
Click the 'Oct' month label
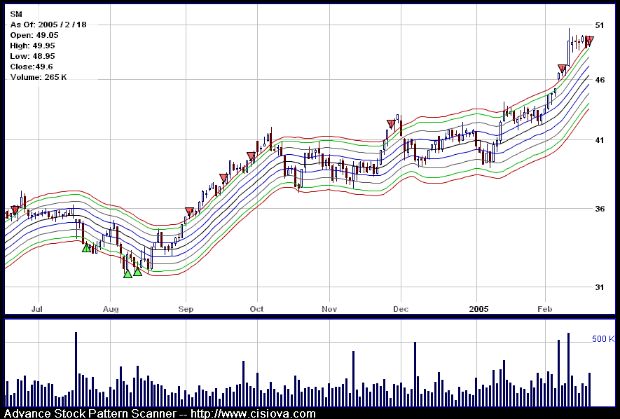[x=257, y=309]
